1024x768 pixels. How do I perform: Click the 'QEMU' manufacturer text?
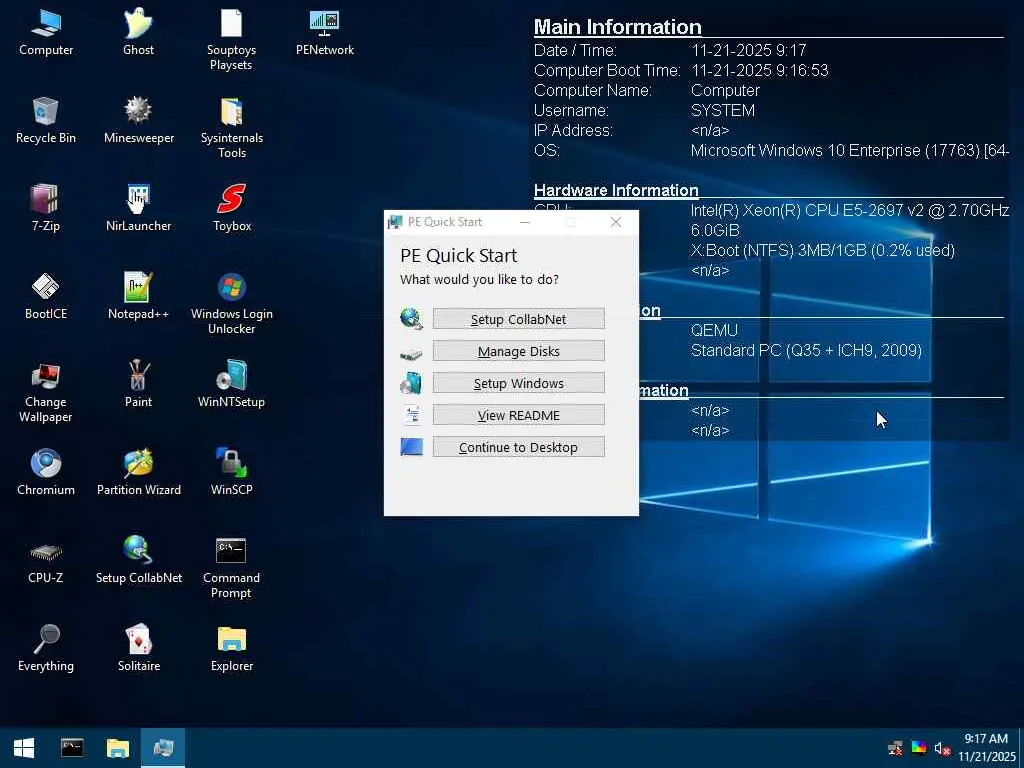tap(714, 330)
